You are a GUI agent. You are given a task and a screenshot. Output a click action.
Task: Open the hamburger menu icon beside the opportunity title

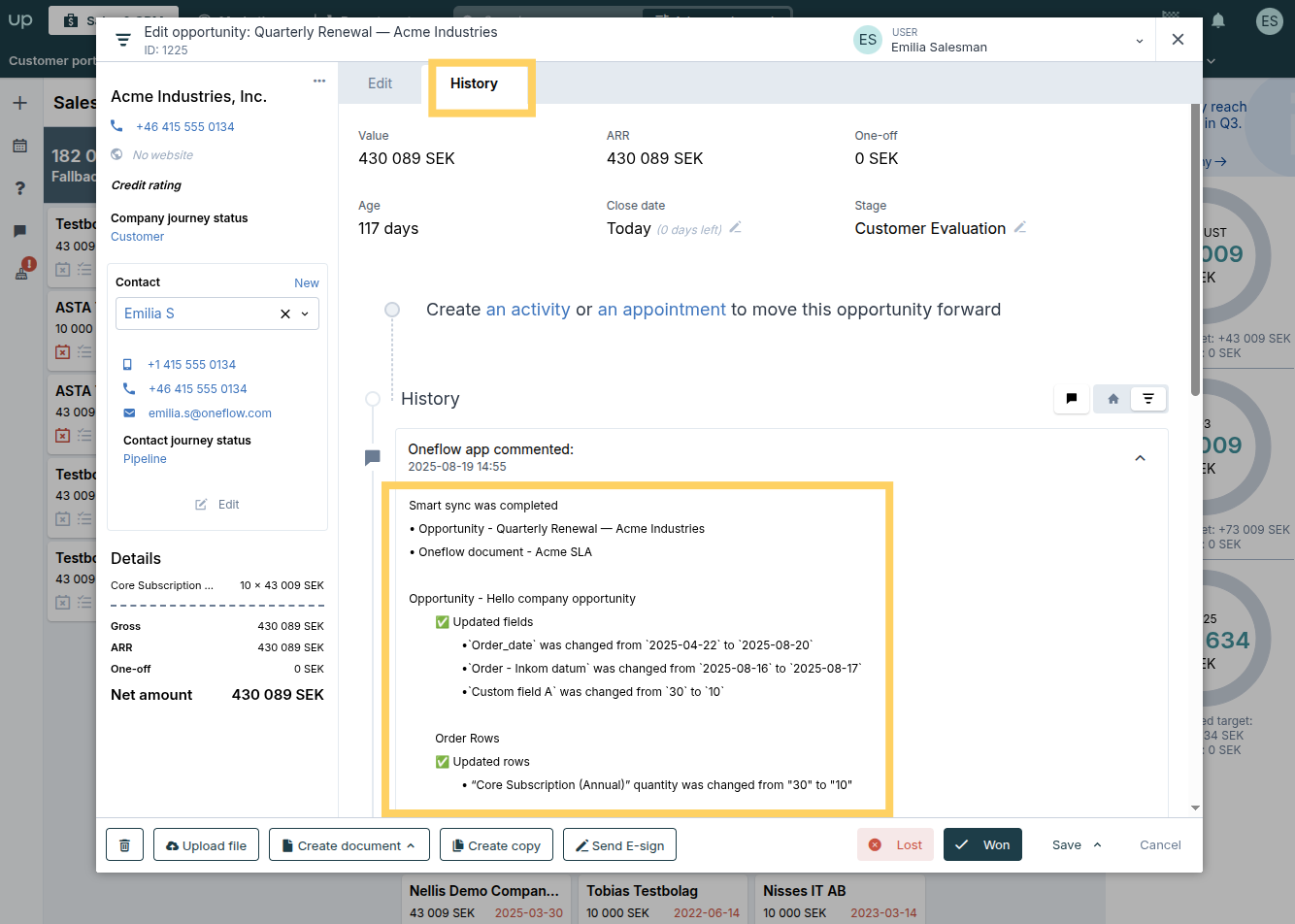(123, 40)
